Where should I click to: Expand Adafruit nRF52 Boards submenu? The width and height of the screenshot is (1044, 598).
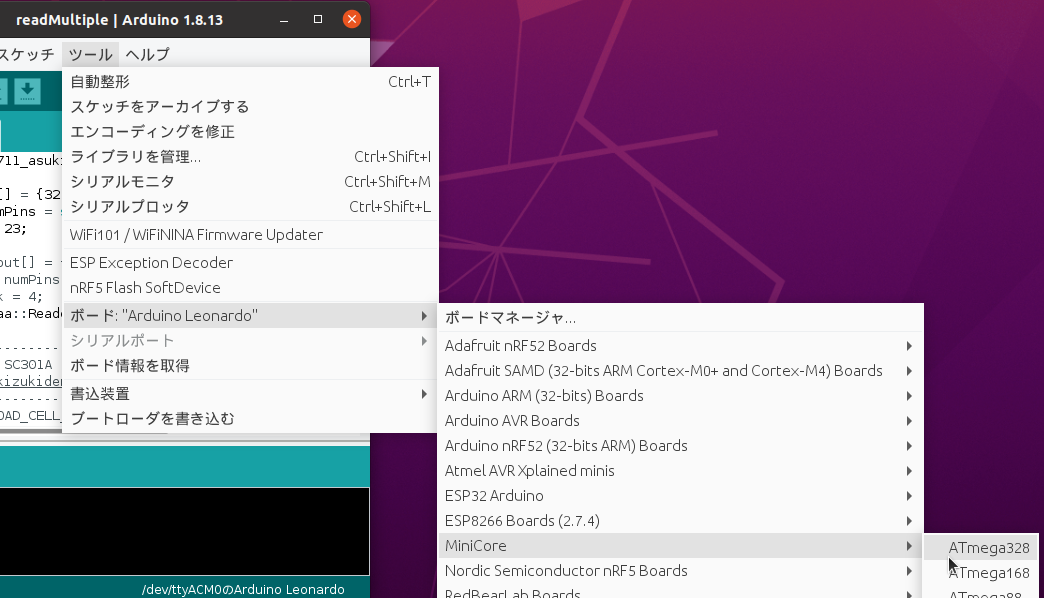(680, 346)
